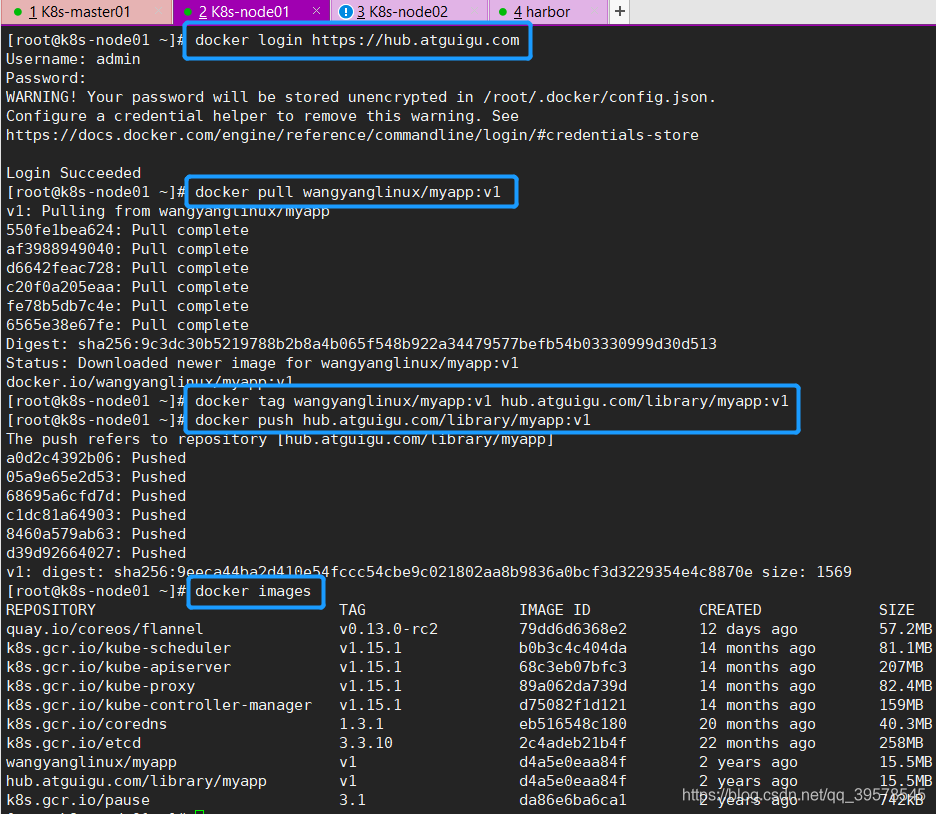This screenshot has width=936, height=814.
Task: Click the 'wangyanglinux/myapp' repository row name
Action: coord(91,762)
